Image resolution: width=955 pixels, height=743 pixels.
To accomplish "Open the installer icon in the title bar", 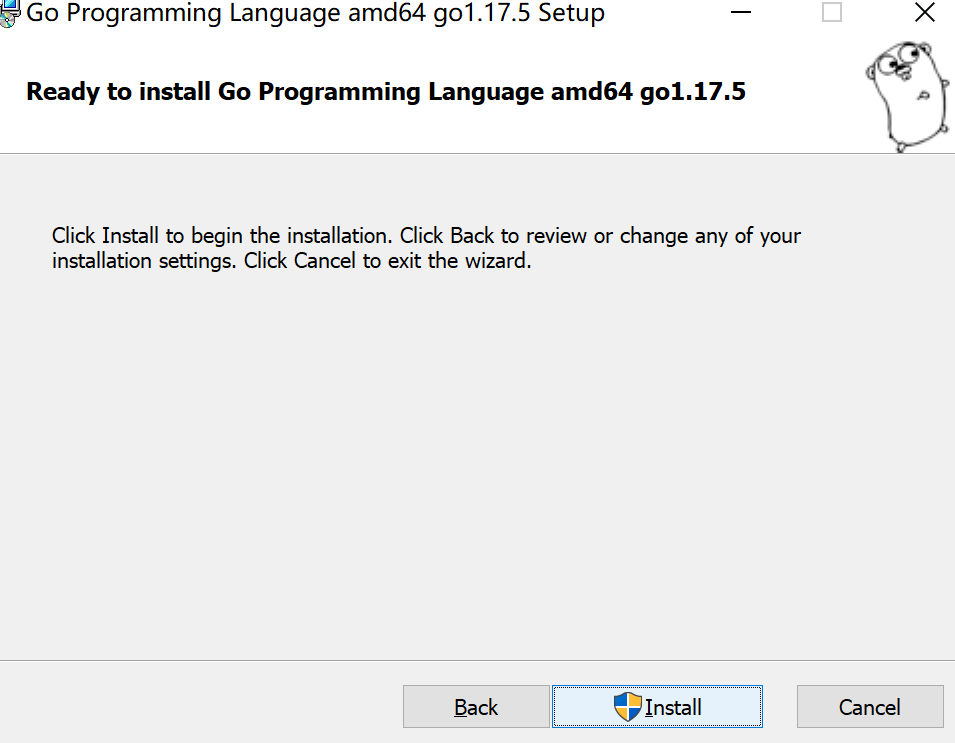I will coord(9,14).
